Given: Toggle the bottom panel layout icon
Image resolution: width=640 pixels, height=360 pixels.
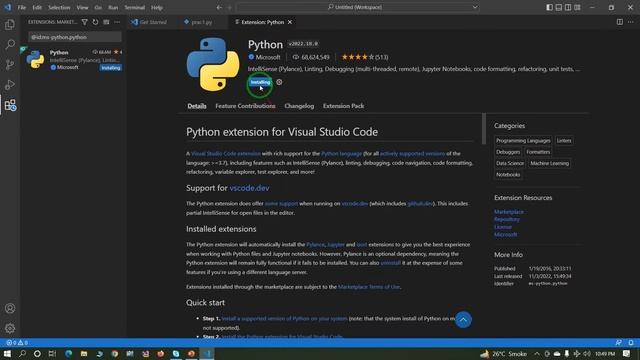Looking at the screenshot, I should (x=559, y=7).
